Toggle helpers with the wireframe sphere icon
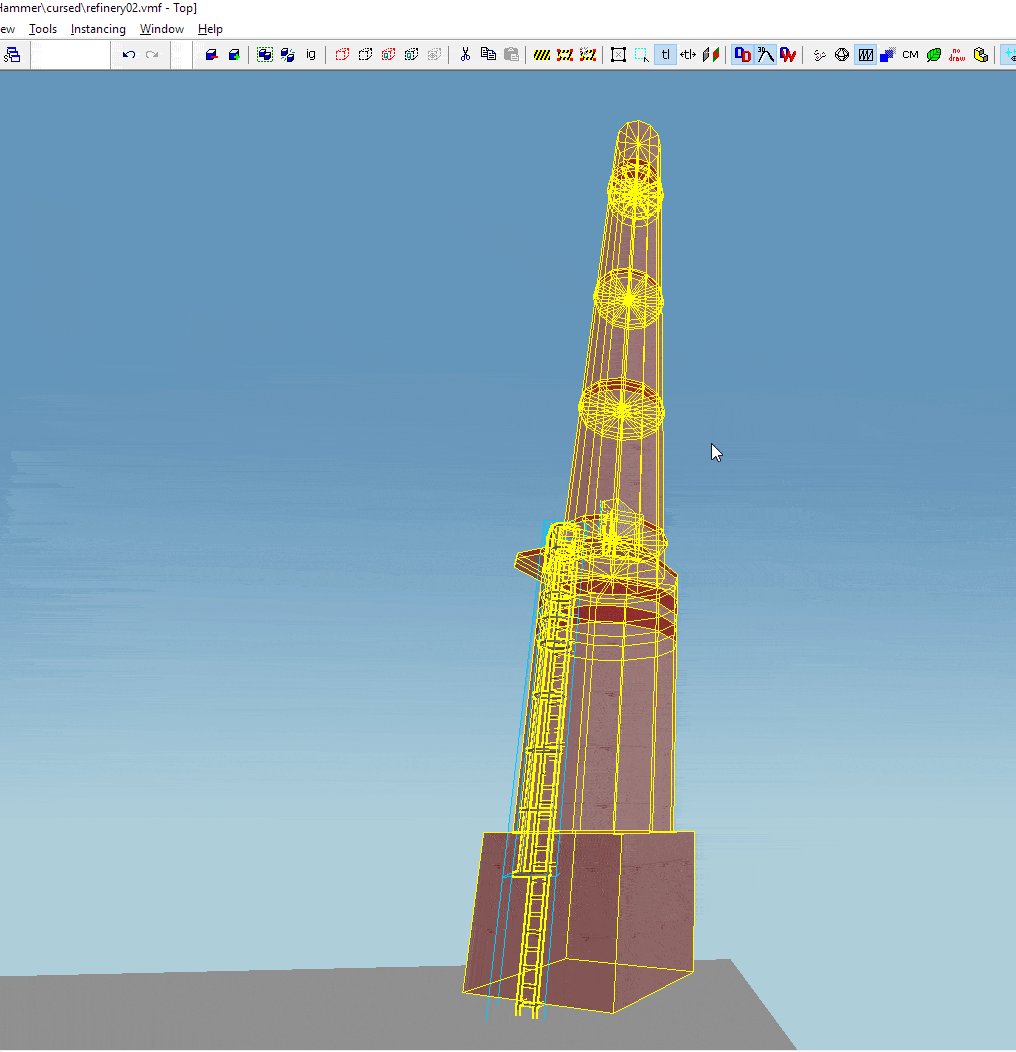The height and width of the screenshot is (1052, 1016). pos(842,54)
